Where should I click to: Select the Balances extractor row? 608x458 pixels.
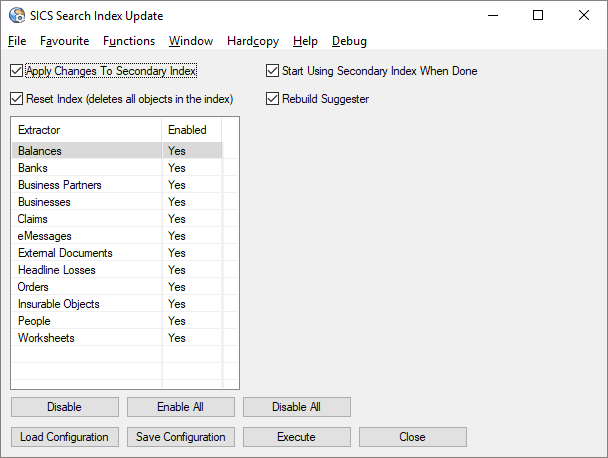117,151
